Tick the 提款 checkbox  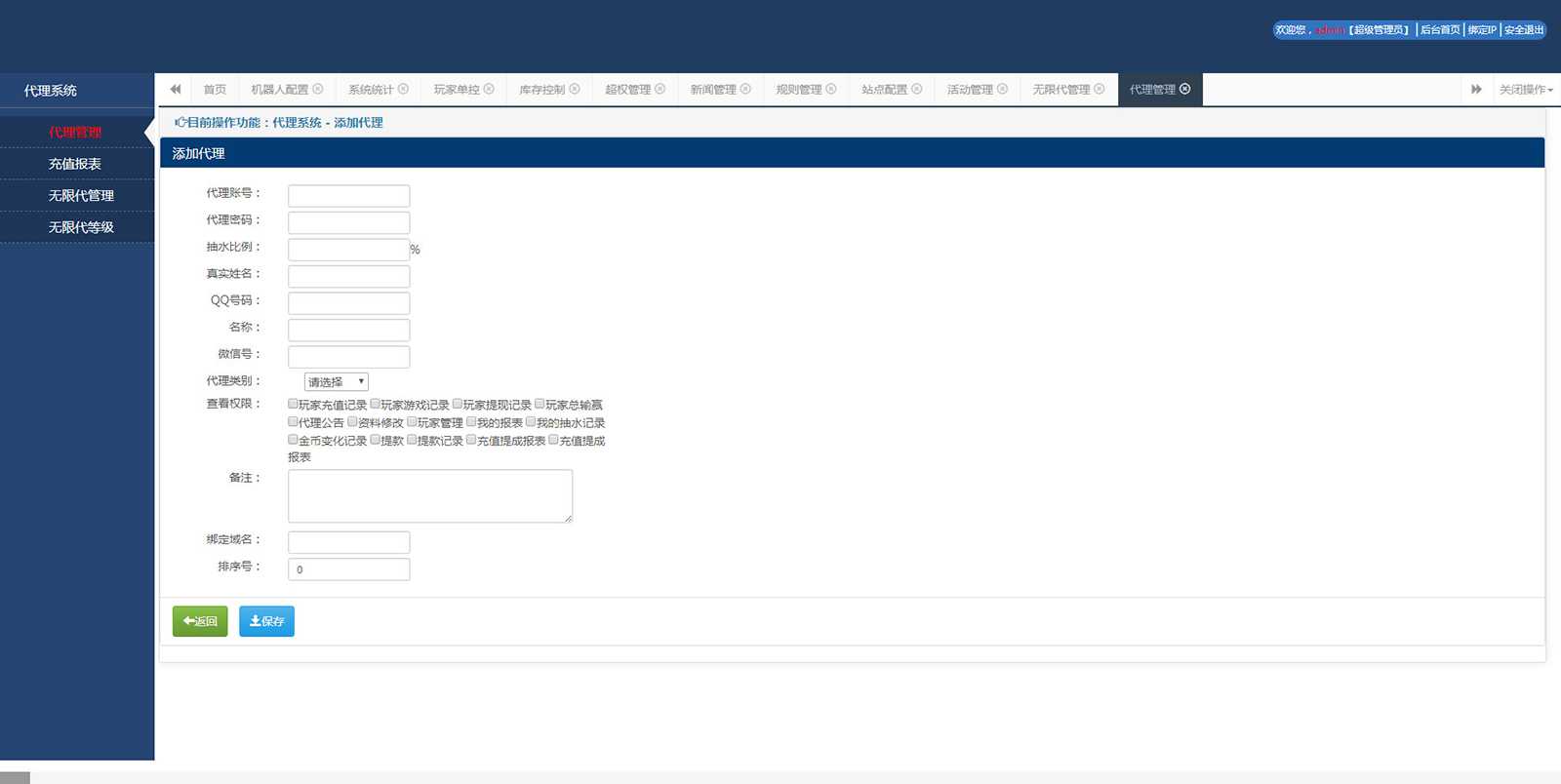point(375,440)
